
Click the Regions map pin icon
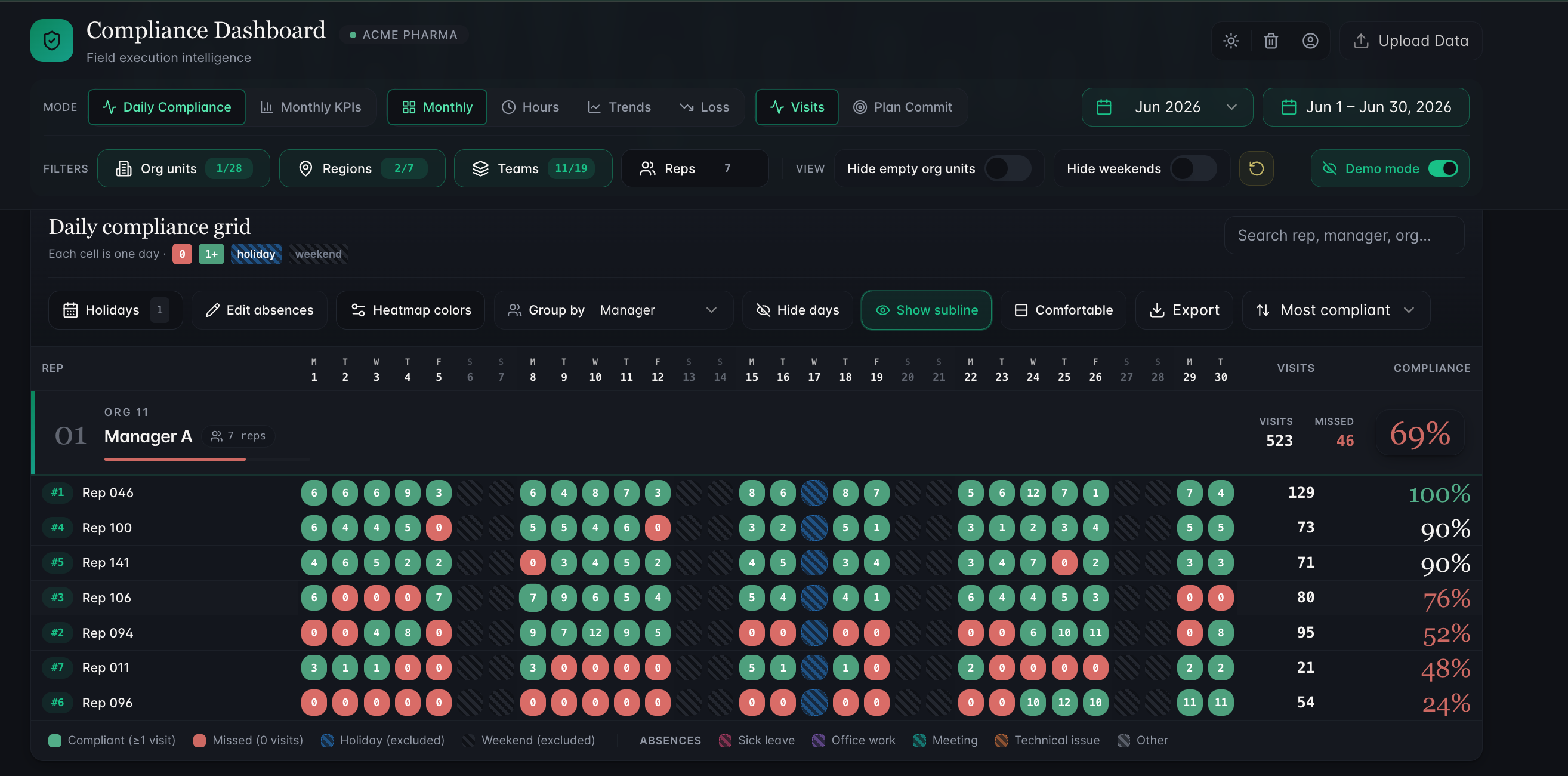coord(305,168)
